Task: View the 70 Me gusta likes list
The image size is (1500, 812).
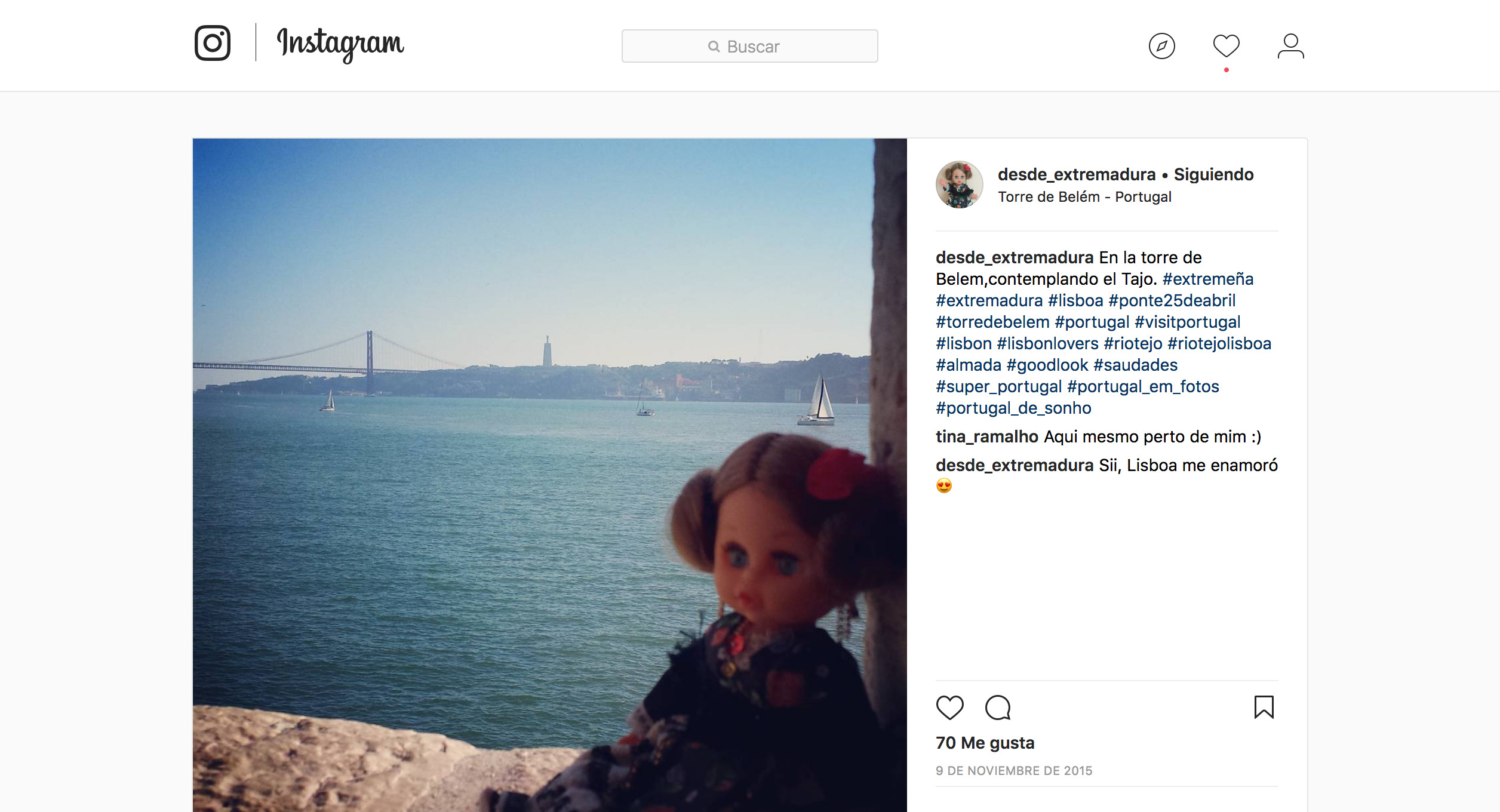Action: [x=984, y=743]
